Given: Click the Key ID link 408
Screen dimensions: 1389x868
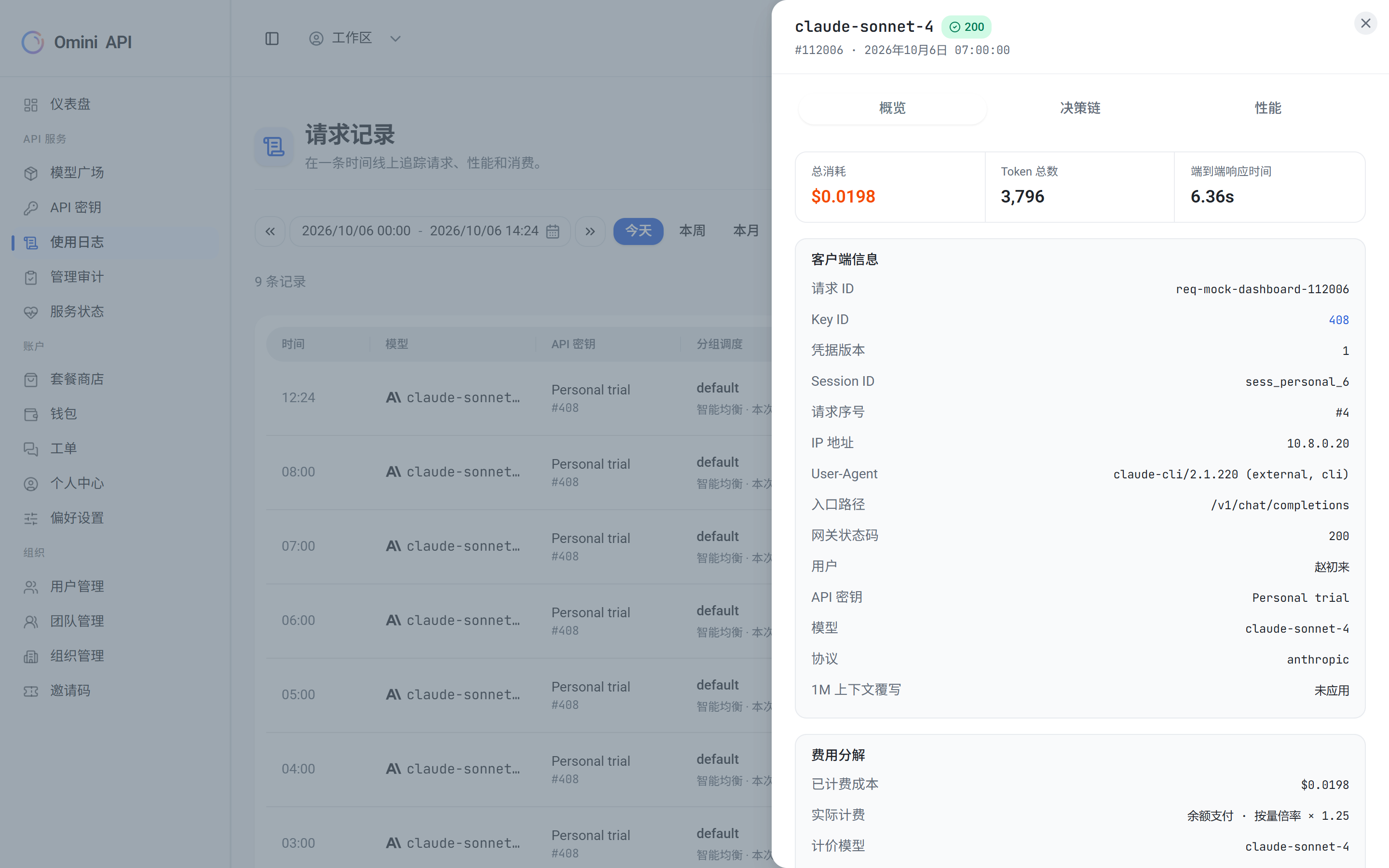Looking at the screenshot, I should tap(1338, 320).
